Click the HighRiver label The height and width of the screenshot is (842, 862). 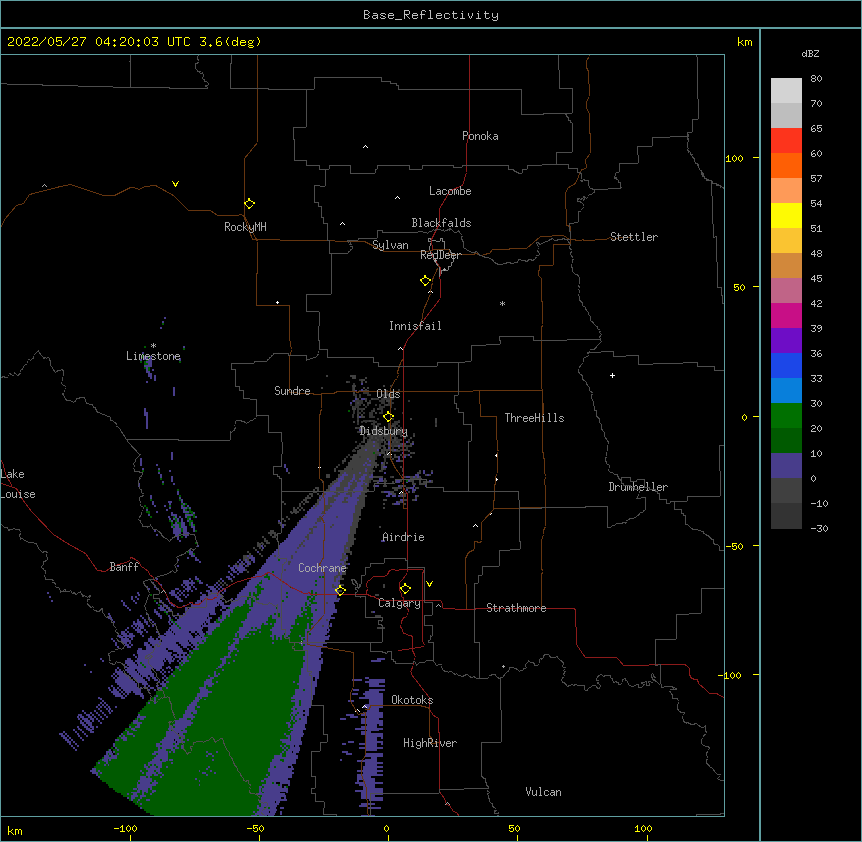[x=430, y=743]
